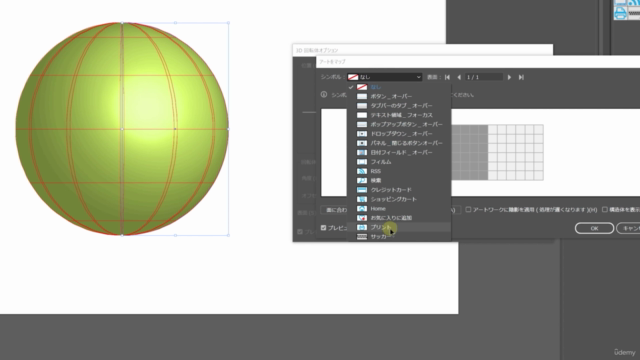640x360 pixels.
Task: Select タブバーのタブ_オーバー symbol entry
Action: click(399, 106)
